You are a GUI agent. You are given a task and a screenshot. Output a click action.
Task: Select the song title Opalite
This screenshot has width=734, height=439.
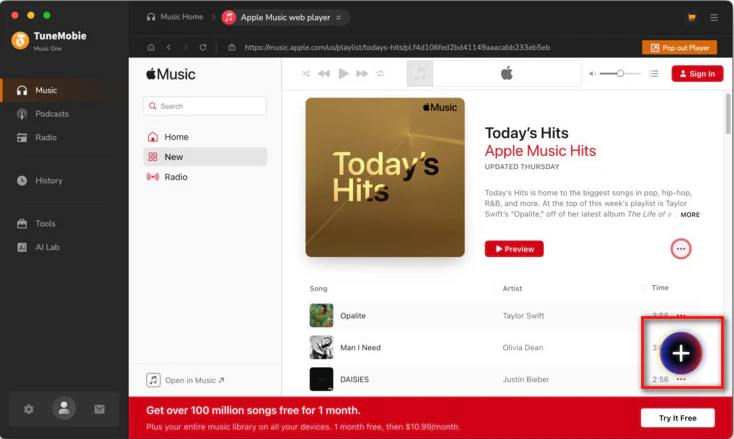tap(353, 316)
